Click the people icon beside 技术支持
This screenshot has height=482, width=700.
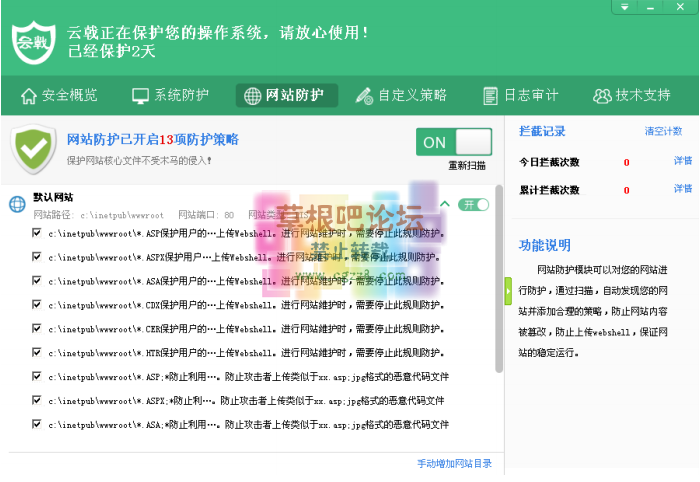point(602,96)
